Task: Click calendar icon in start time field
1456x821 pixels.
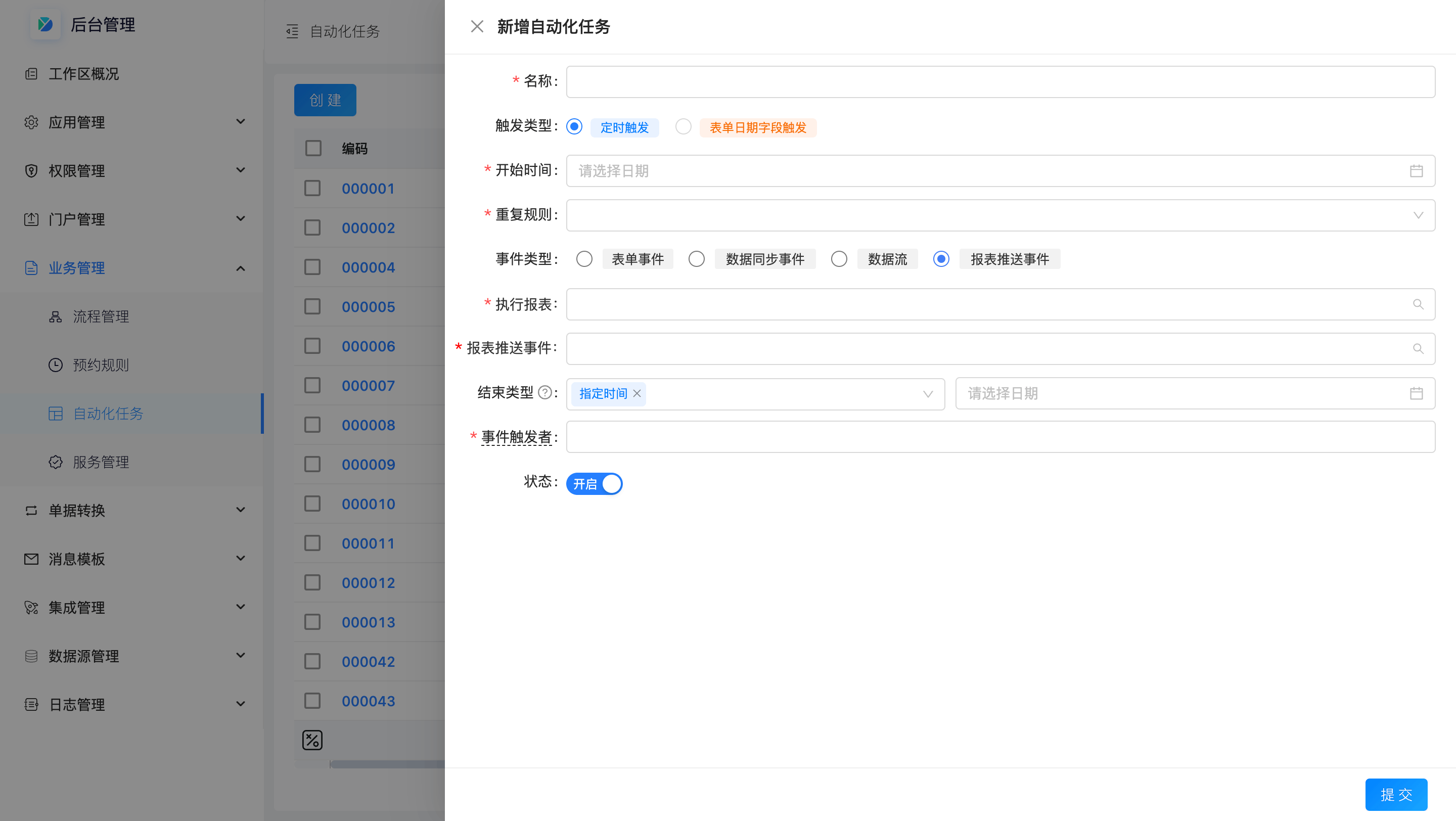Action: 1416,171
